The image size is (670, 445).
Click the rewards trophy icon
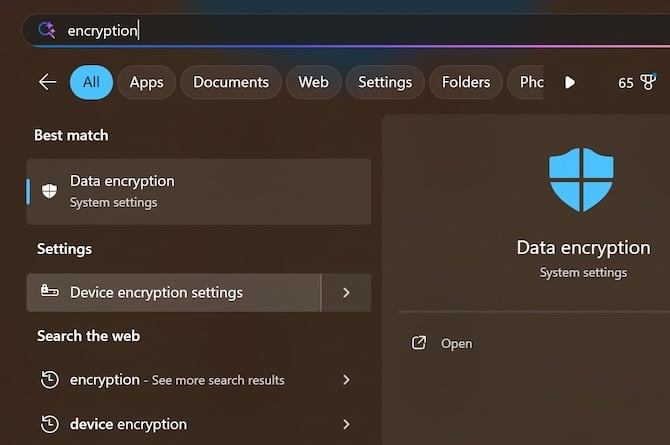tap(648, 82)
